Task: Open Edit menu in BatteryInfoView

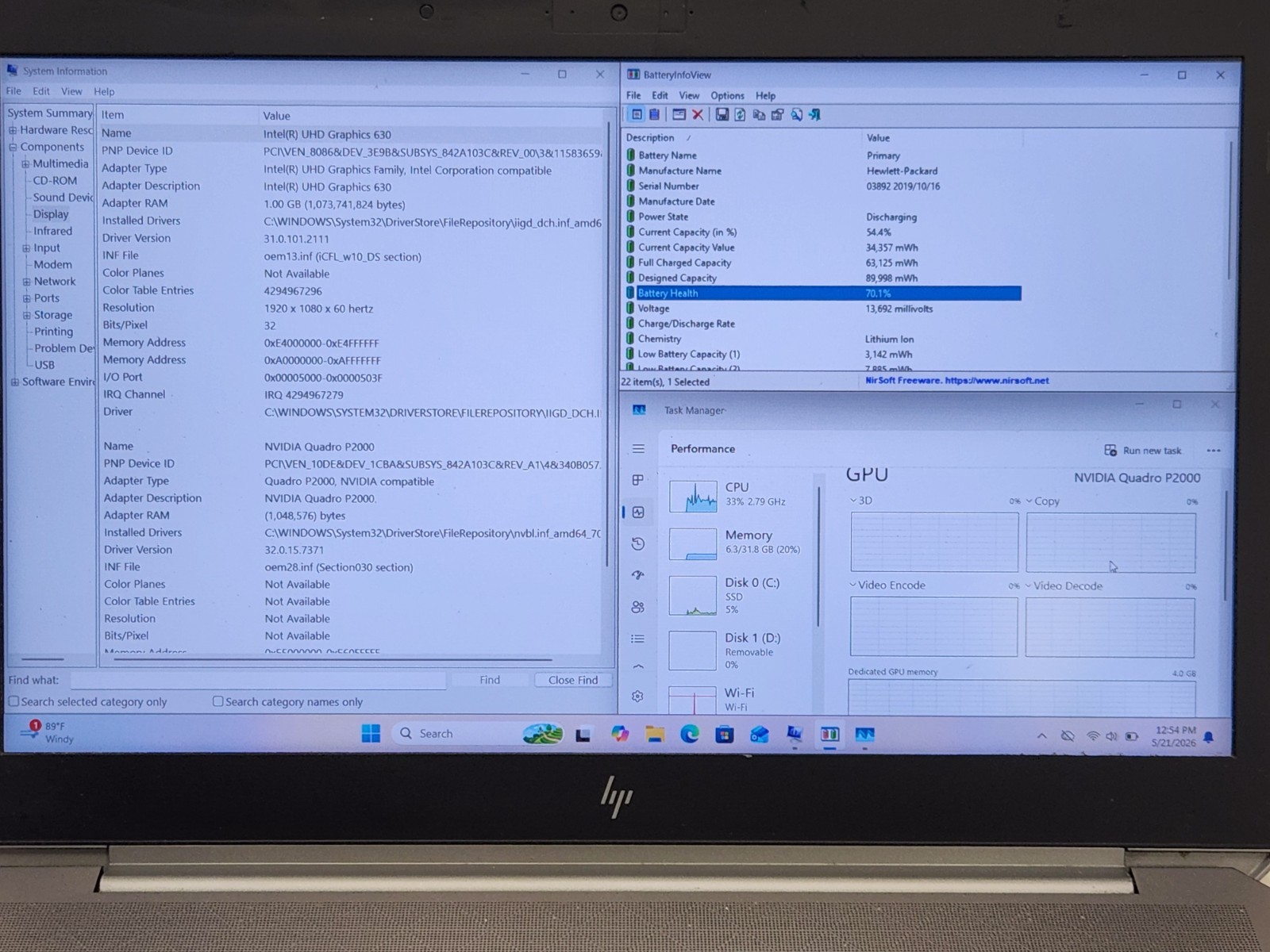Action: (660, 95)
